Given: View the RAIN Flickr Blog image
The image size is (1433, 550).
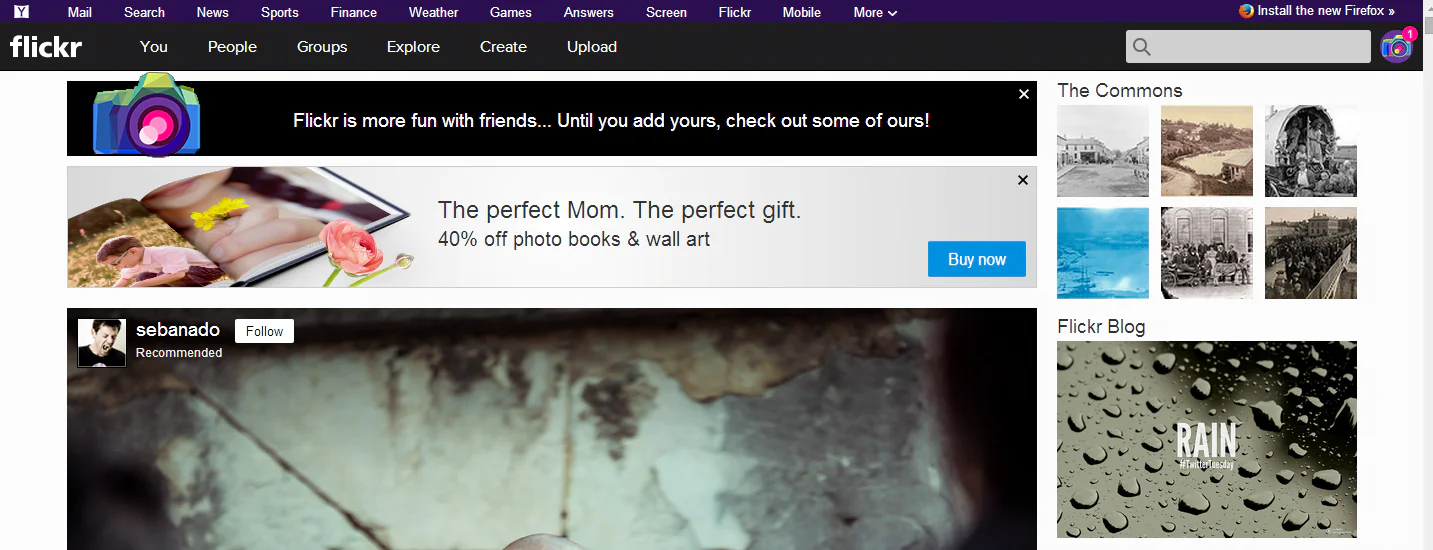Looking at the screenshot, I should (x=1207, y=439).
